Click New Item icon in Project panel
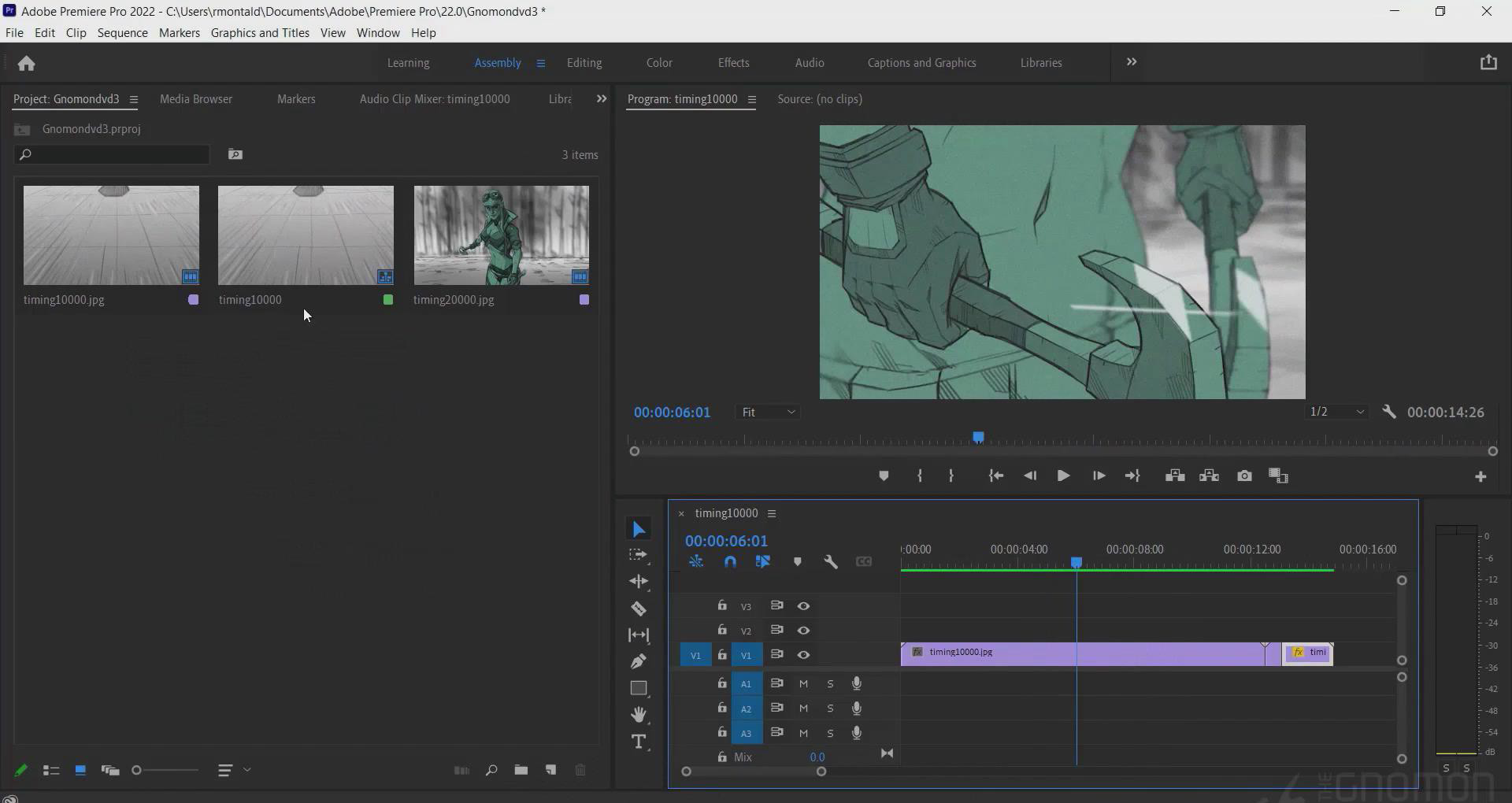The height and width of the screenshot is (803, 1512). [x=550, y=770]
